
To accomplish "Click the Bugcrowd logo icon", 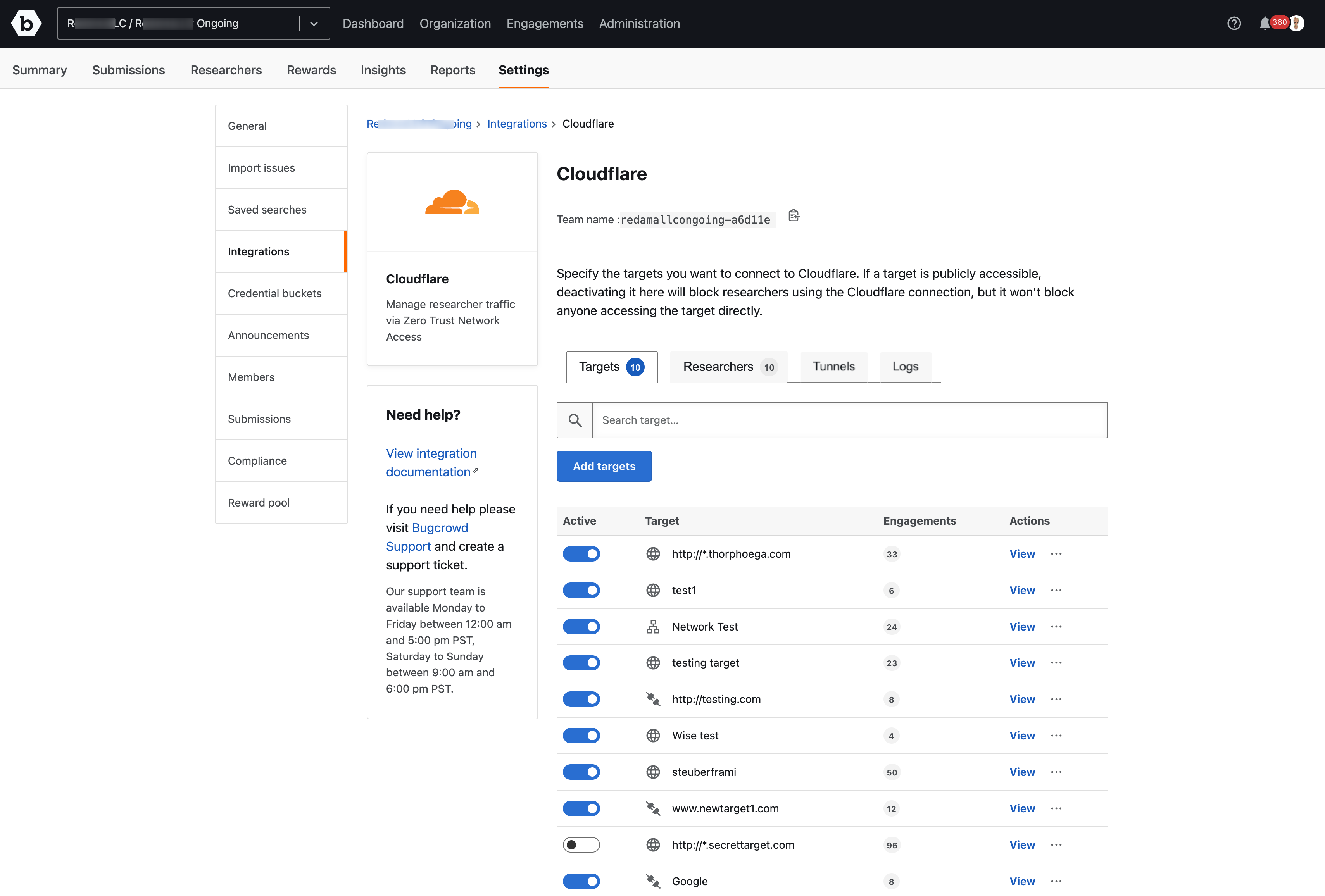I will [x=26, y=23].
